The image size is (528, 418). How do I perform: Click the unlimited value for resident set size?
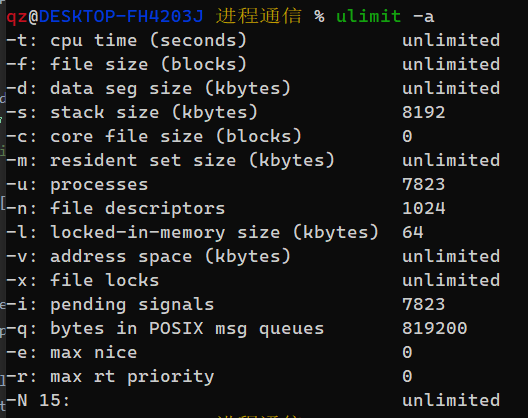pyautogui.click(x=451, y=160)
